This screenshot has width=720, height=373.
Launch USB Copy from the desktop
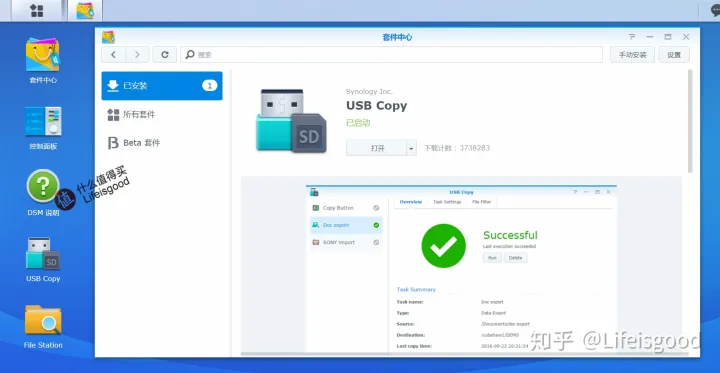coord(43,260)
